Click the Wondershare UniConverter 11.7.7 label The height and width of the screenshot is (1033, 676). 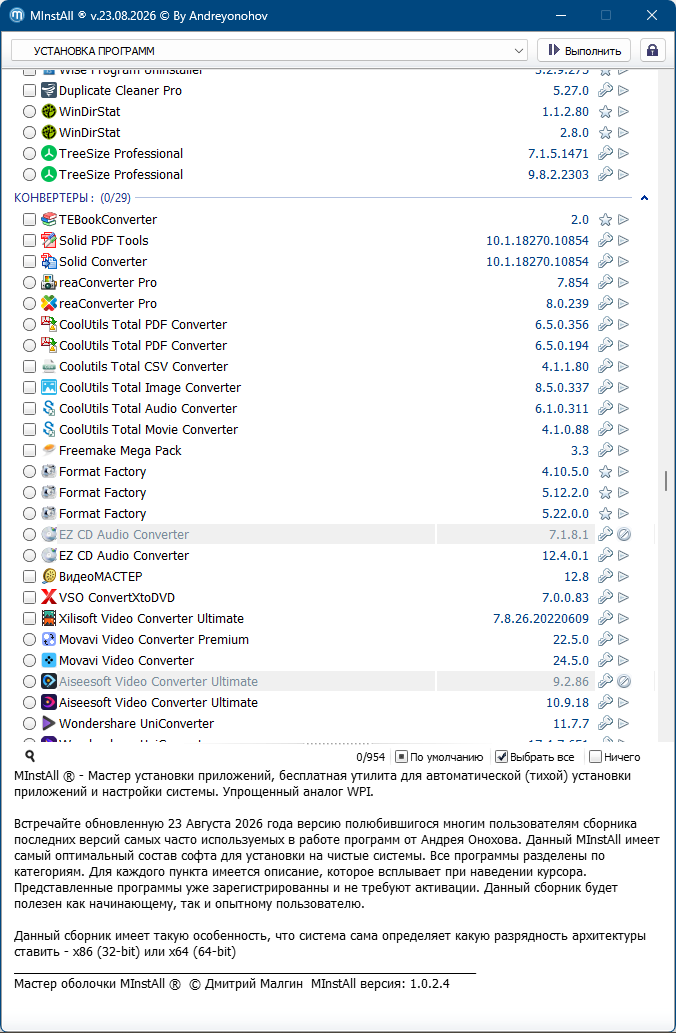point(136,723)
